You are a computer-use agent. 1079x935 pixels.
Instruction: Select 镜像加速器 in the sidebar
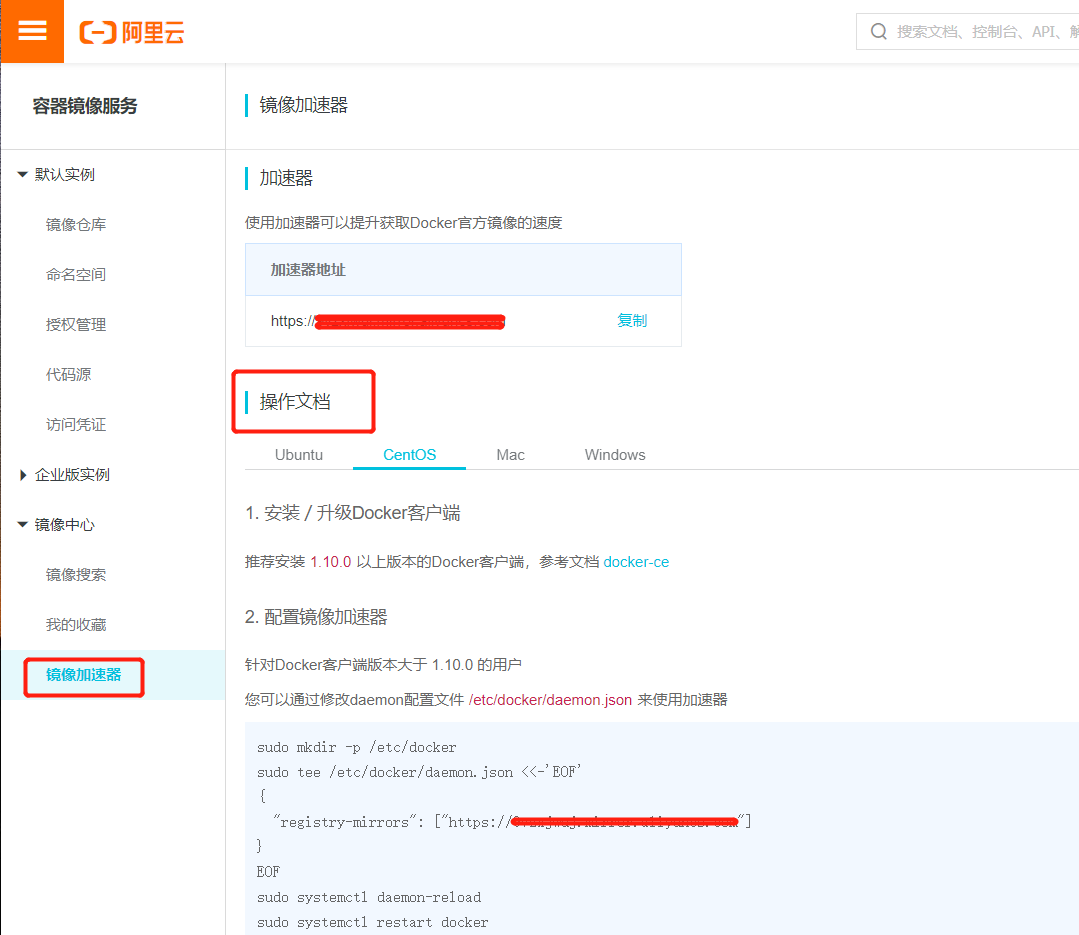[83, 675]
